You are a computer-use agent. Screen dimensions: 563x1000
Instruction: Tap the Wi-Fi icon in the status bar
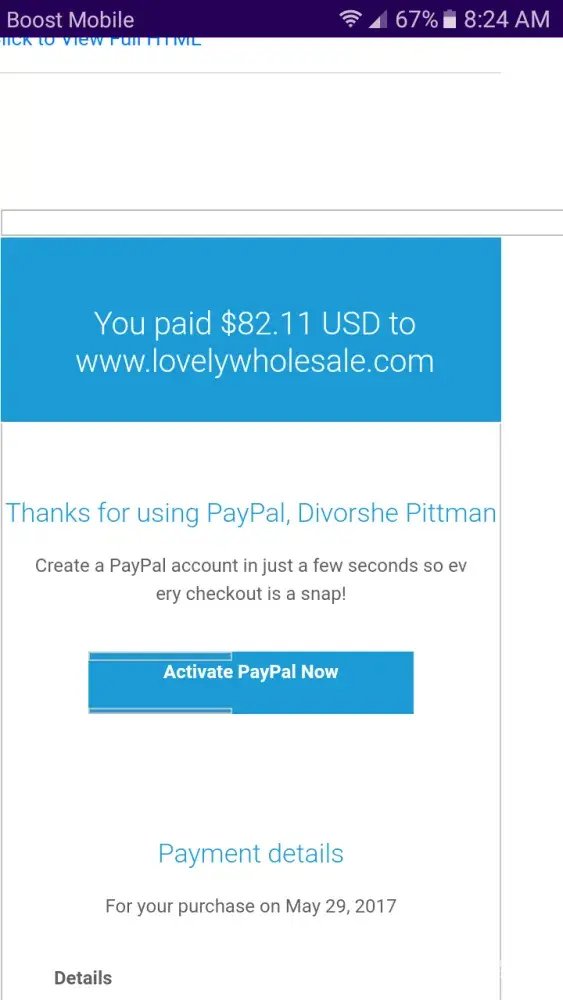click(x=350, y=19)
